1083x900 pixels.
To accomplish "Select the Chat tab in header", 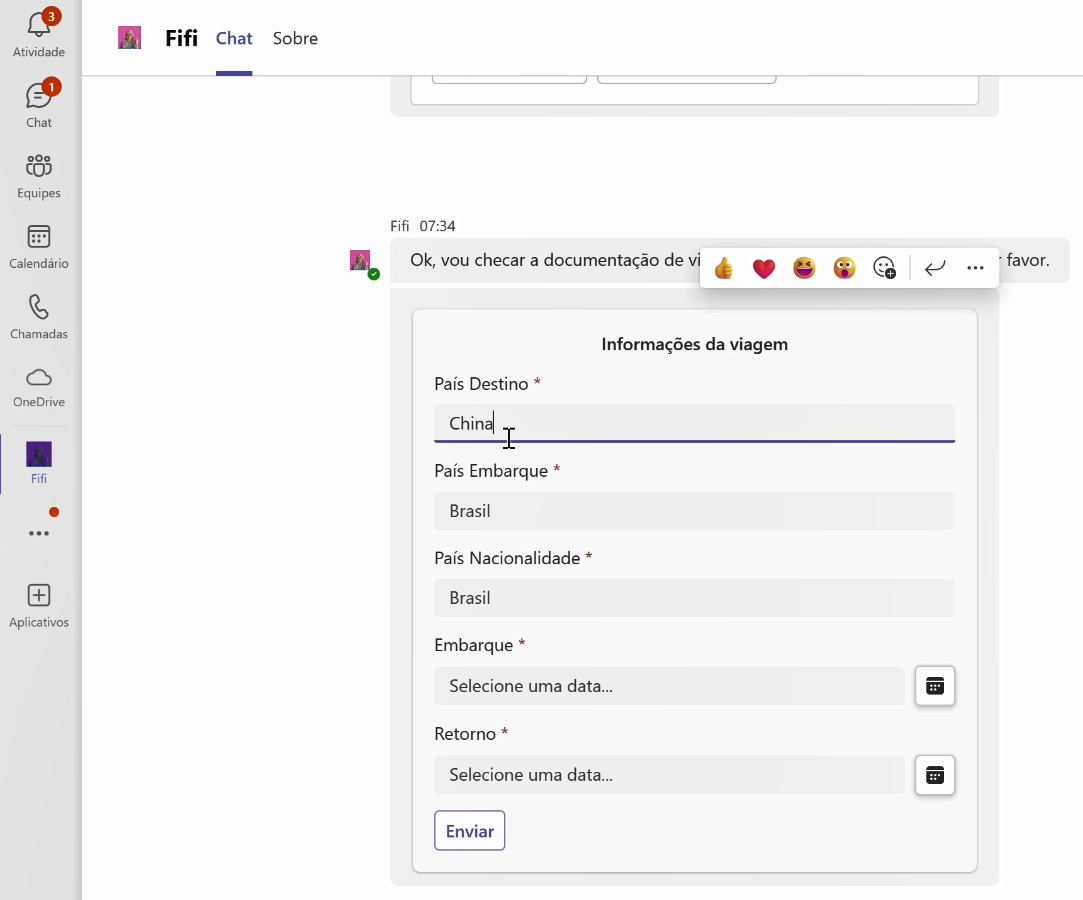I will click(x=234, y=39).
